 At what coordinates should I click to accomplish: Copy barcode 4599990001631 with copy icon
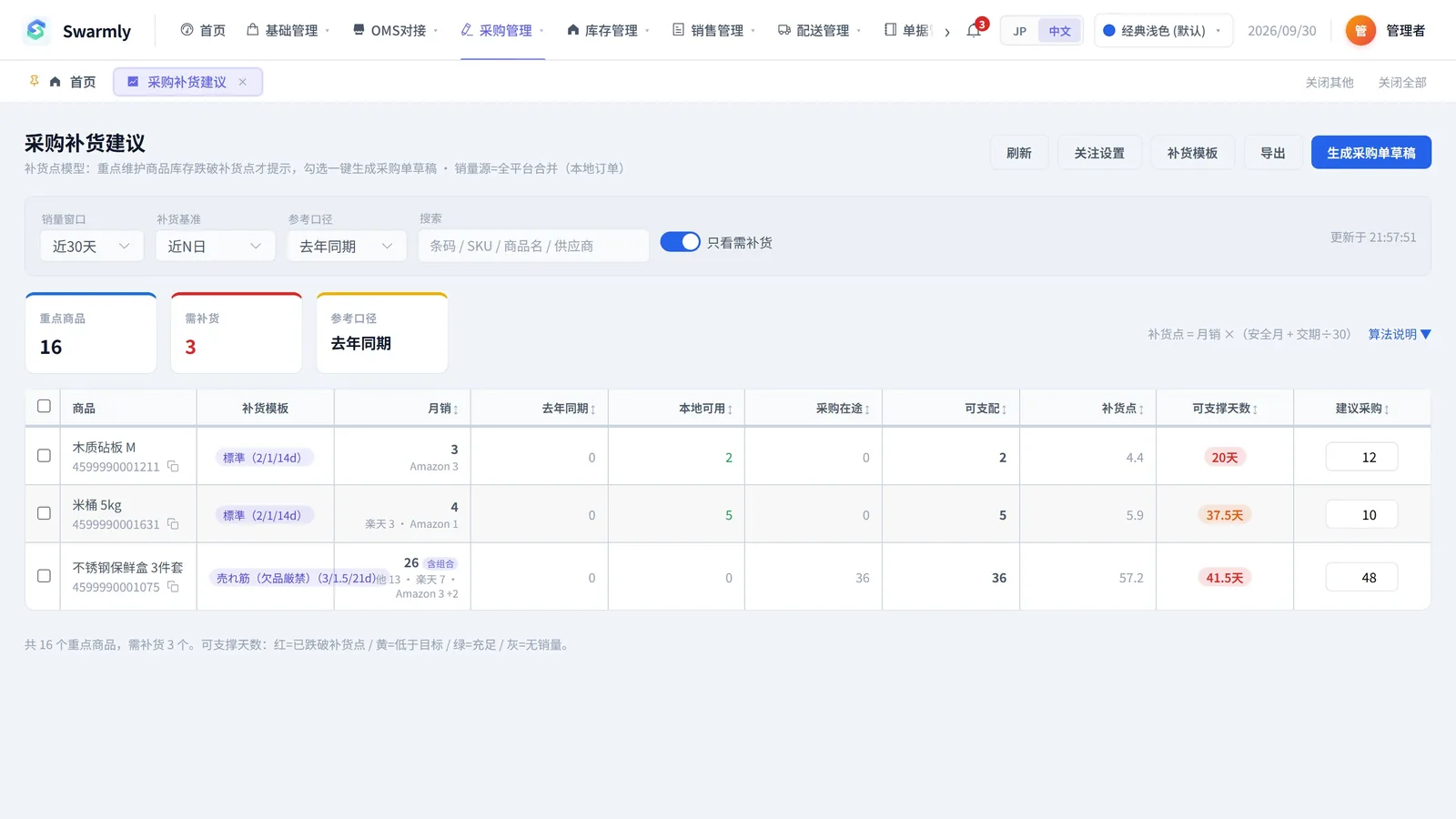173,524
